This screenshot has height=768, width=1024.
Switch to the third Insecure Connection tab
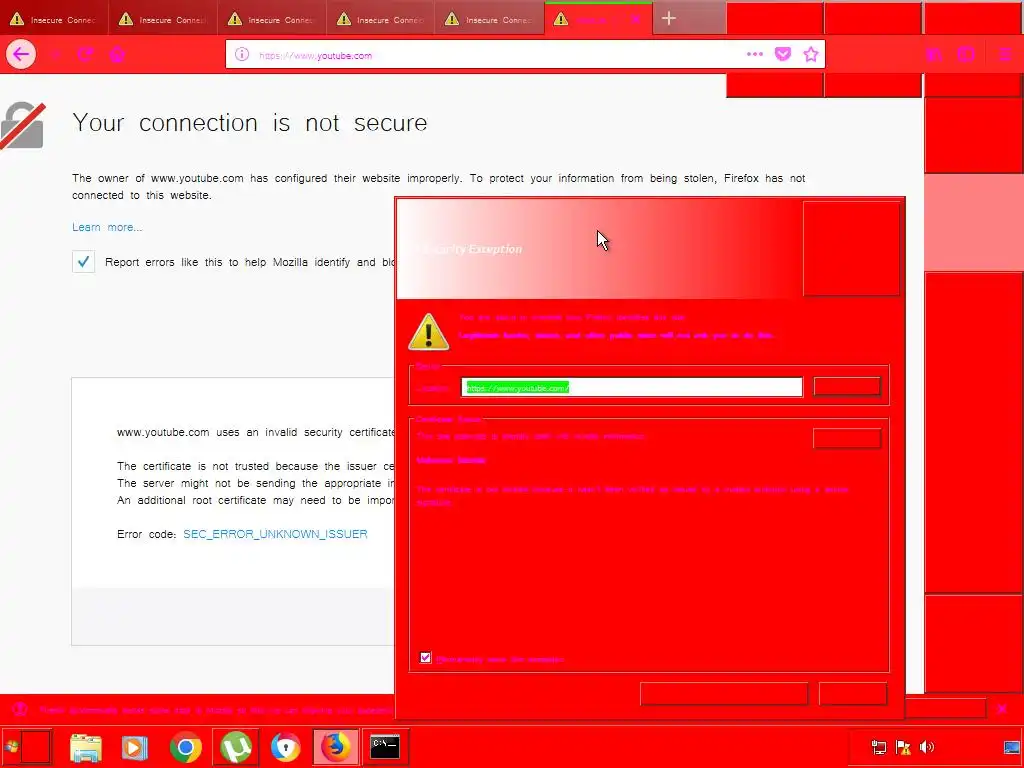point(272,20)
